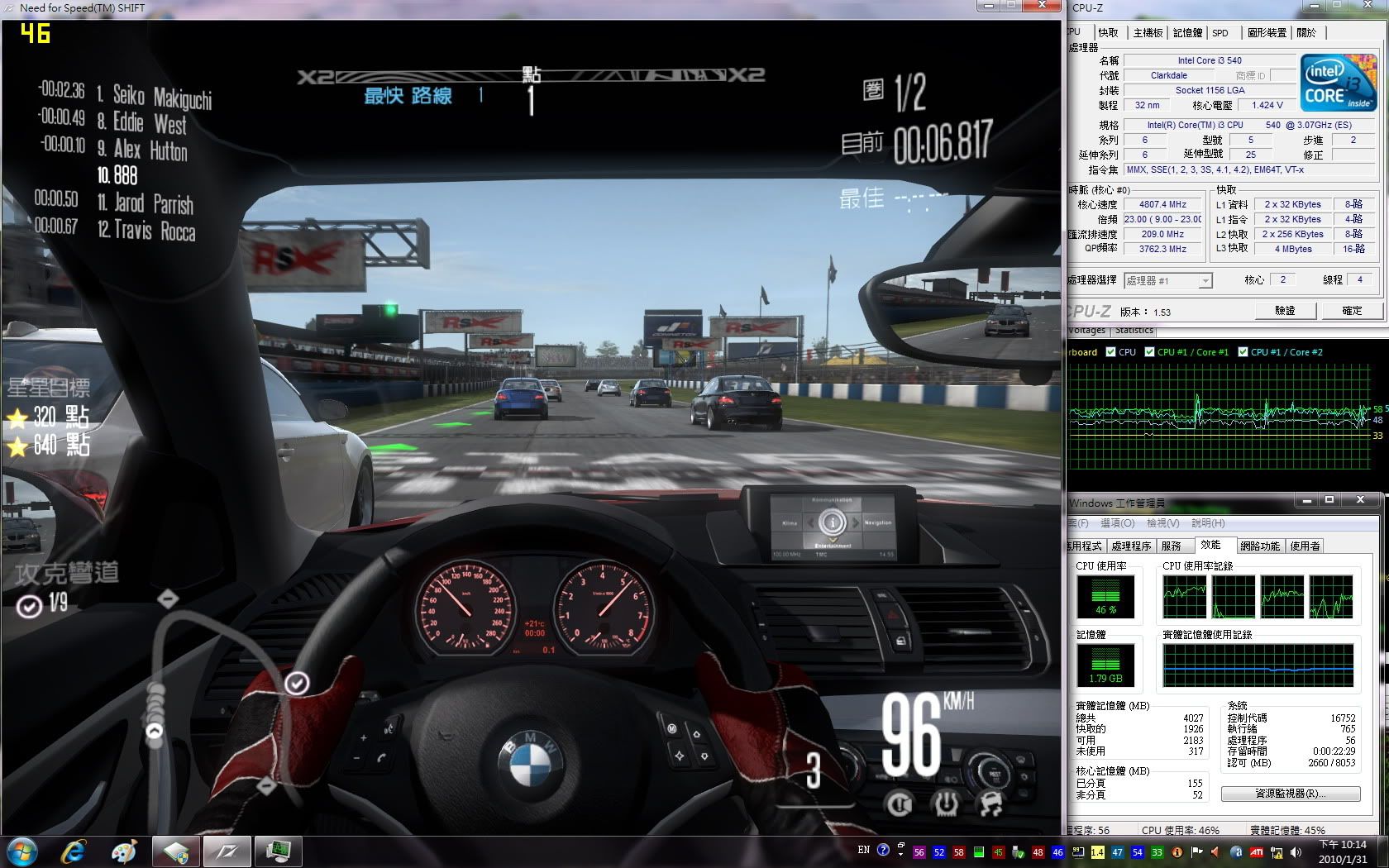Click the Socket 1156 LGA package value
Screen dimensions: 1389x868
pos(1210,90)
